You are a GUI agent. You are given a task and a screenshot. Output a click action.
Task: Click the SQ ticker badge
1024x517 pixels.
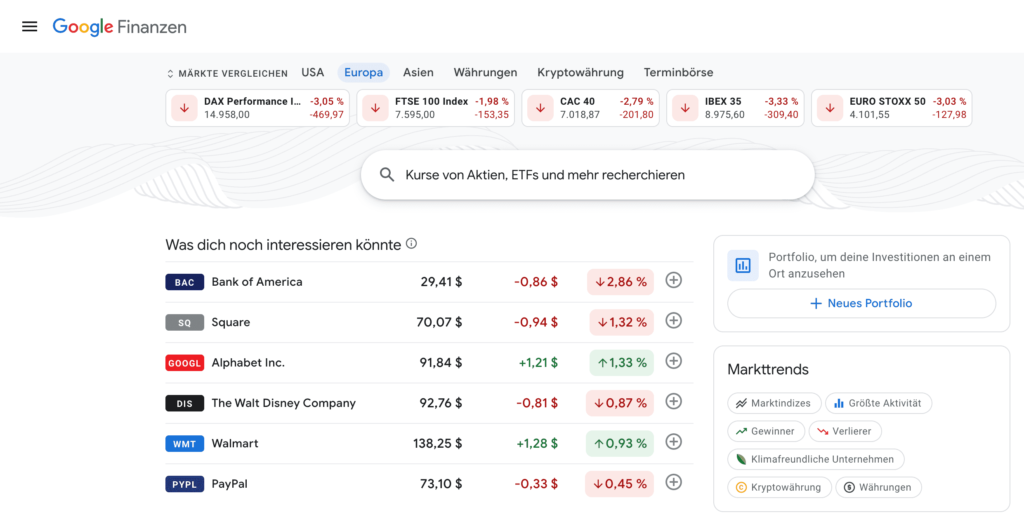click(x=185, y=322)
